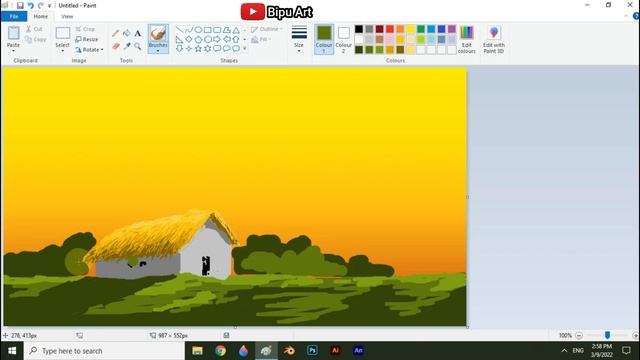This screenshot has width=640, height=360.
Task: Choose the Curve shape
Action: (189, 30)
